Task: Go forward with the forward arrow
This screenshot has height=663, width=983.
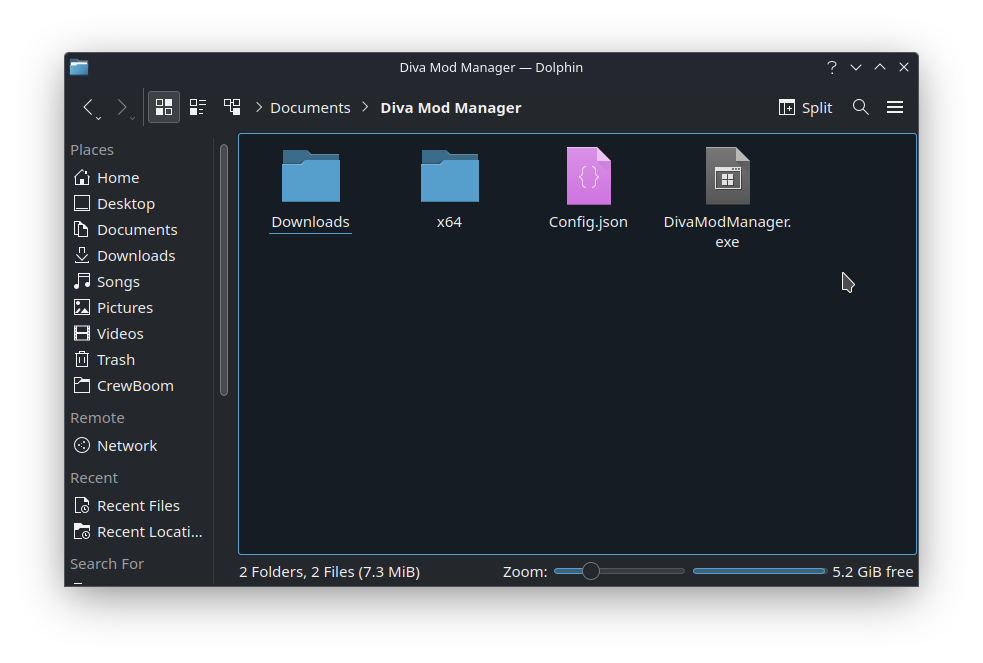Action: point(122,107)
